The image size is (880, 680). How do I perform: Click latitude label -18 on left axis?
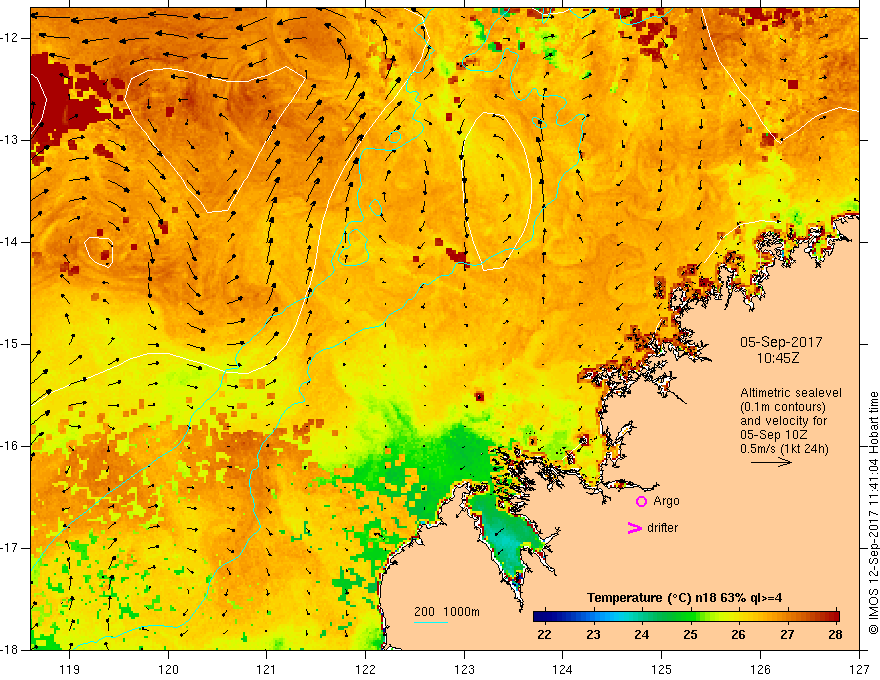pyautogui.click(x=12, y=650)
